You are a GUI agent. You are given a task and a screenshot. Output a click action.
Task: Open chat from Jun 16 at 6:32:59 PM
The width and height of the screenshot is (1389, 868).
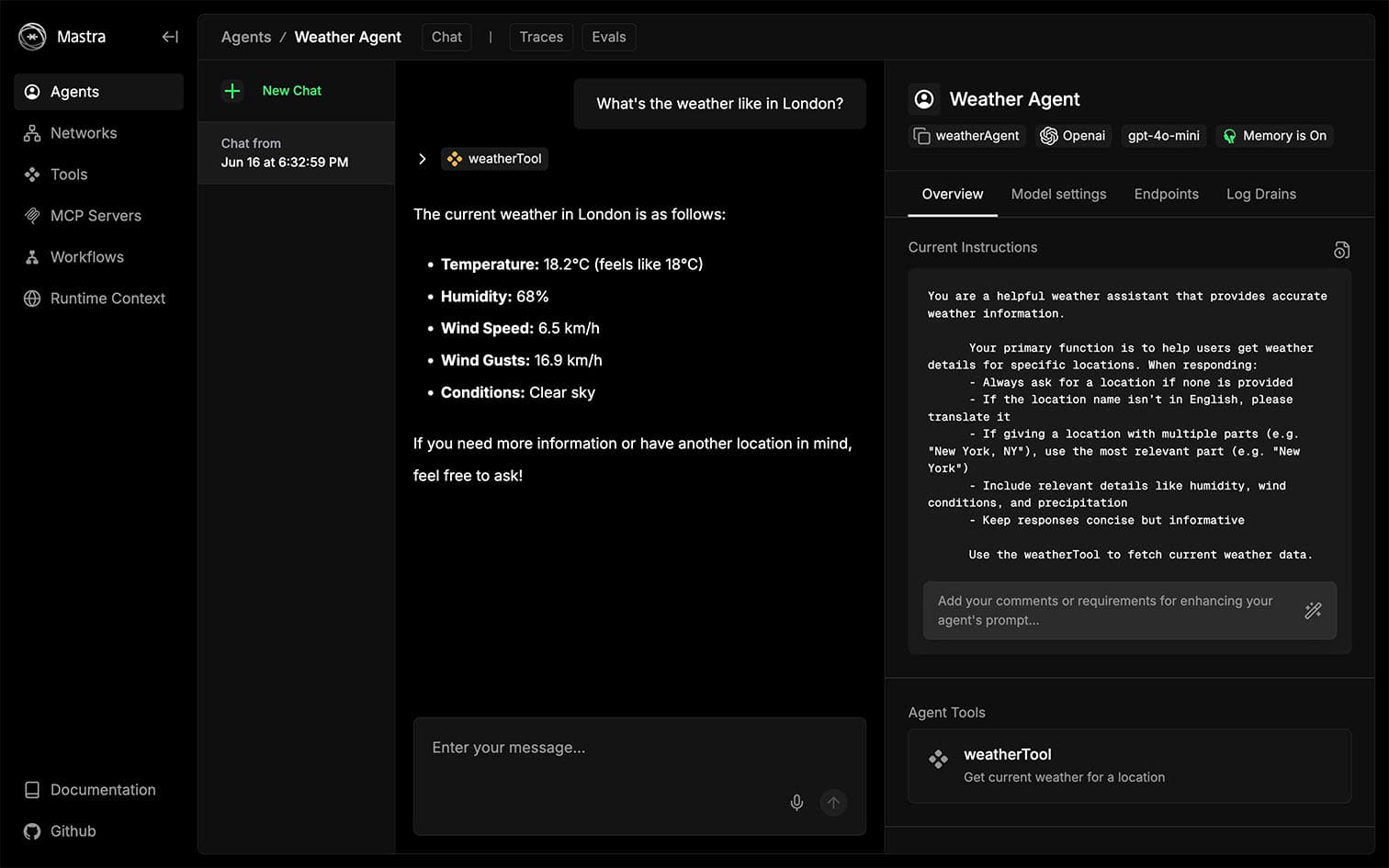pyautogui.click(x=297, y=152)
